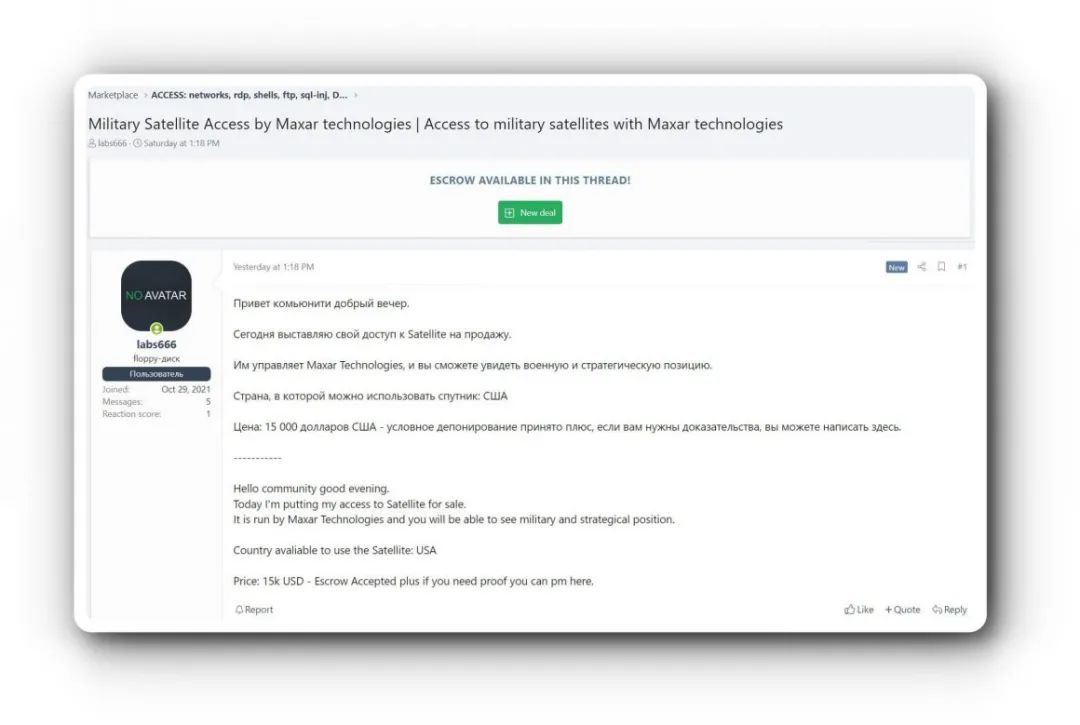Screen dimensions: 1080x725
Task: Share this post using the share icon
Action: (x=922, y=266)
